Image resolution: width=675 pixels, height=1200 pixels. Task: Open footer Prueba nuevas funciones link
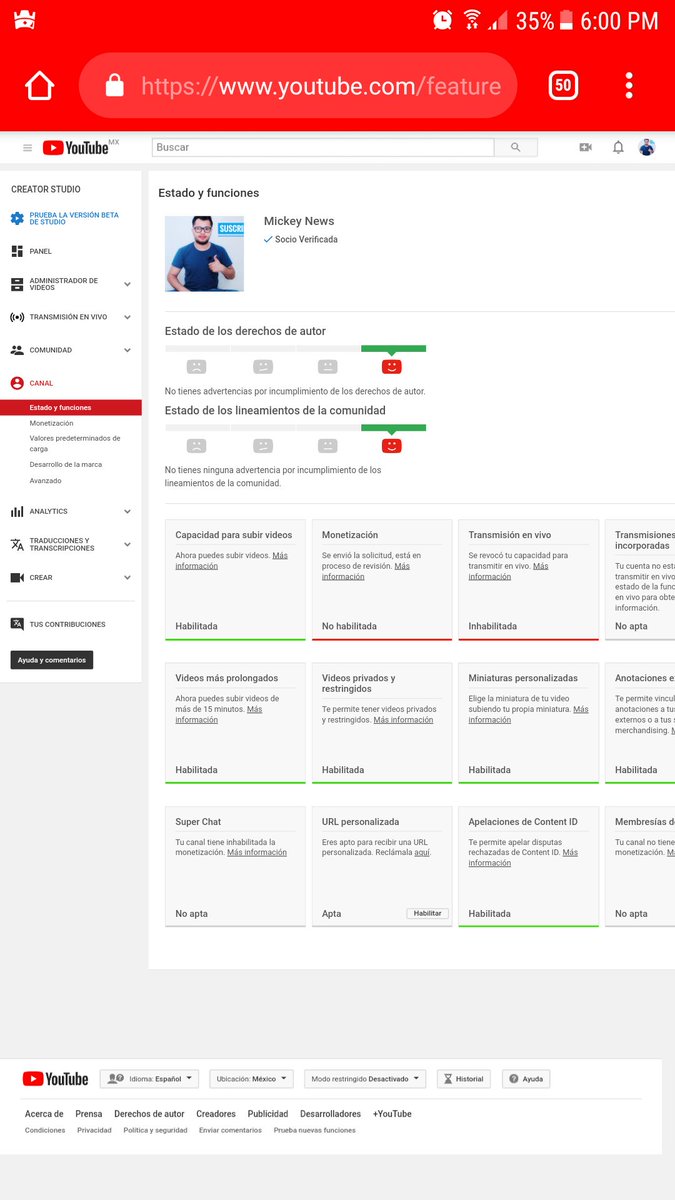click(x=314, y=1130)
